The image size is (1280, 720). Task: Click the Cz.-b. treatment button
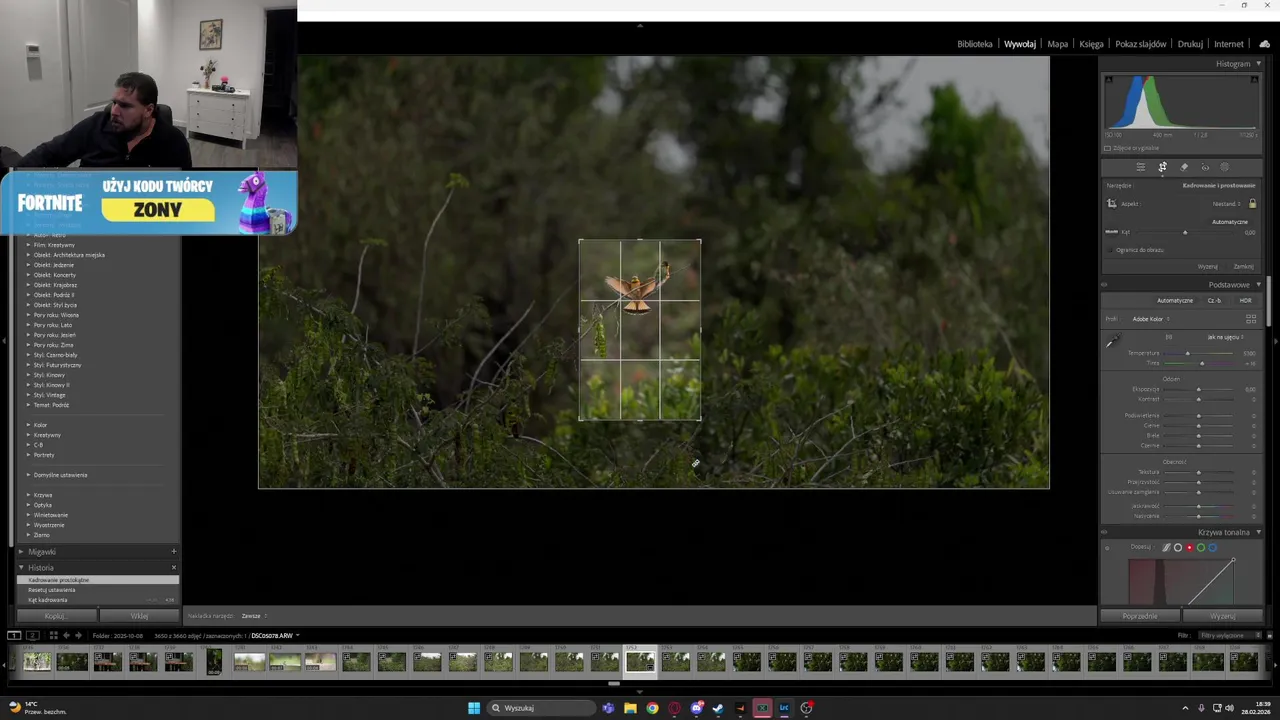[x=1215, y=300]
